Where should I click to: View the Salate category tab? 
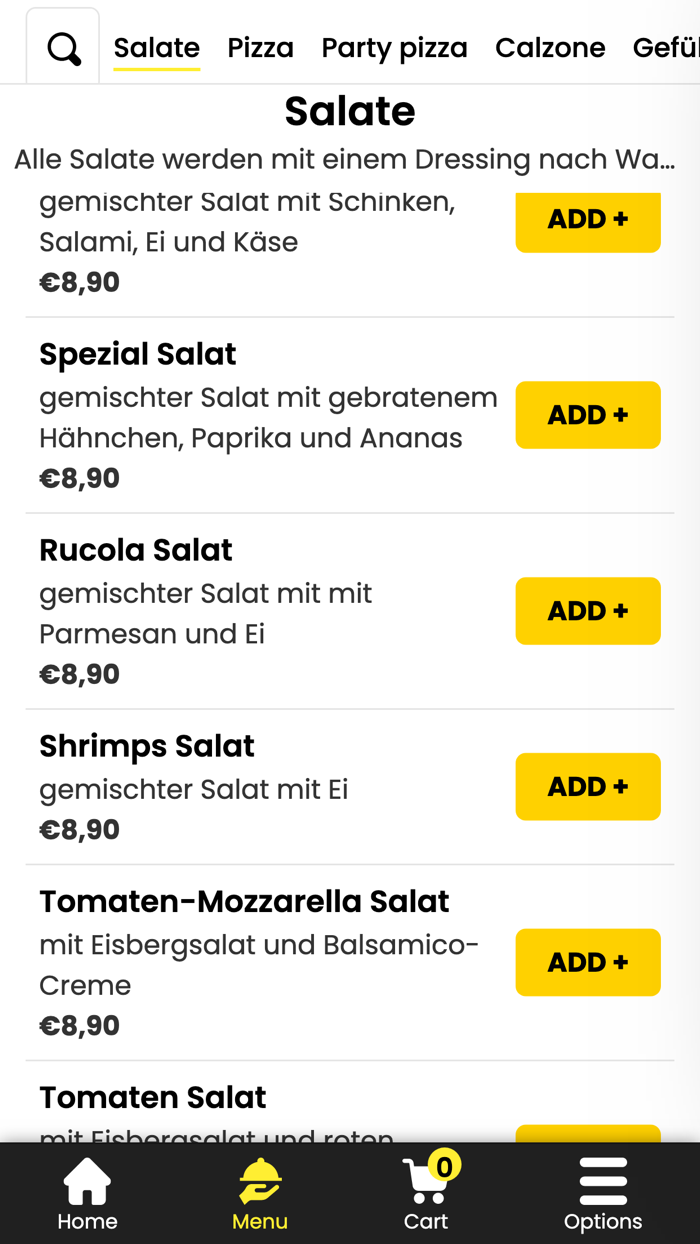point(156,47)
